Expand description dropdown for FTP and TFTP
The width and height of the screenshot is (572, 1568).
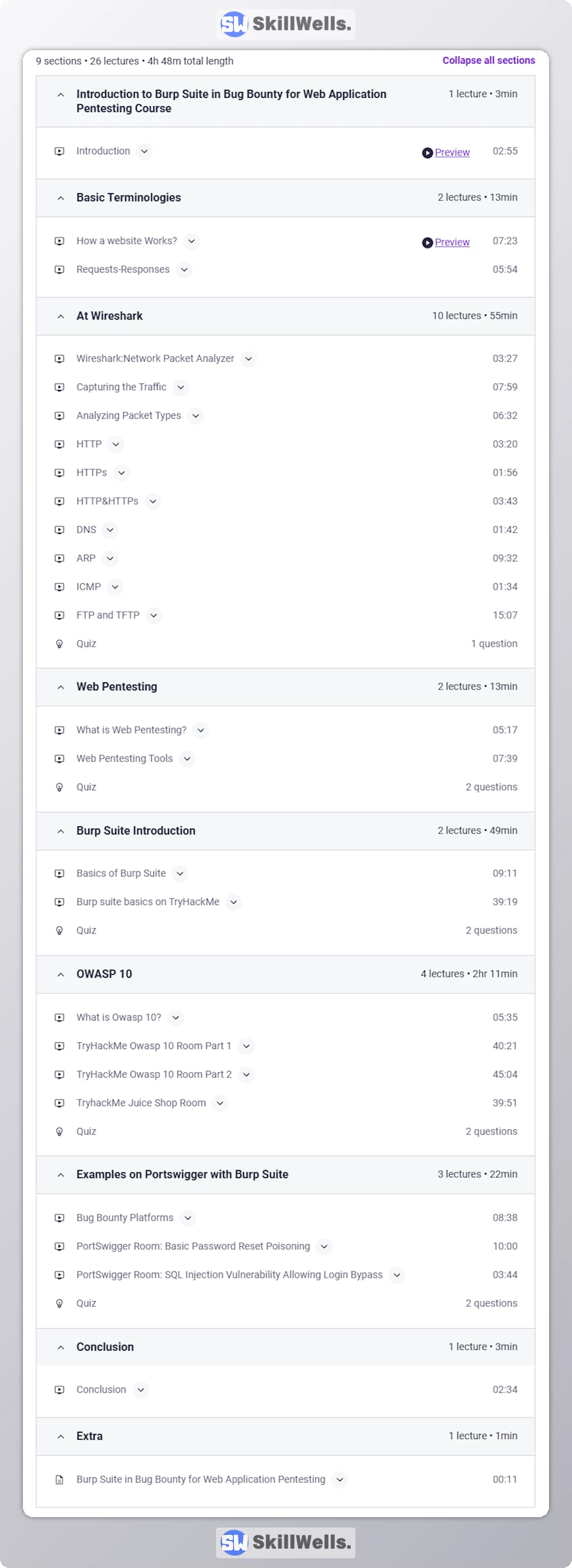coord(153,615)
